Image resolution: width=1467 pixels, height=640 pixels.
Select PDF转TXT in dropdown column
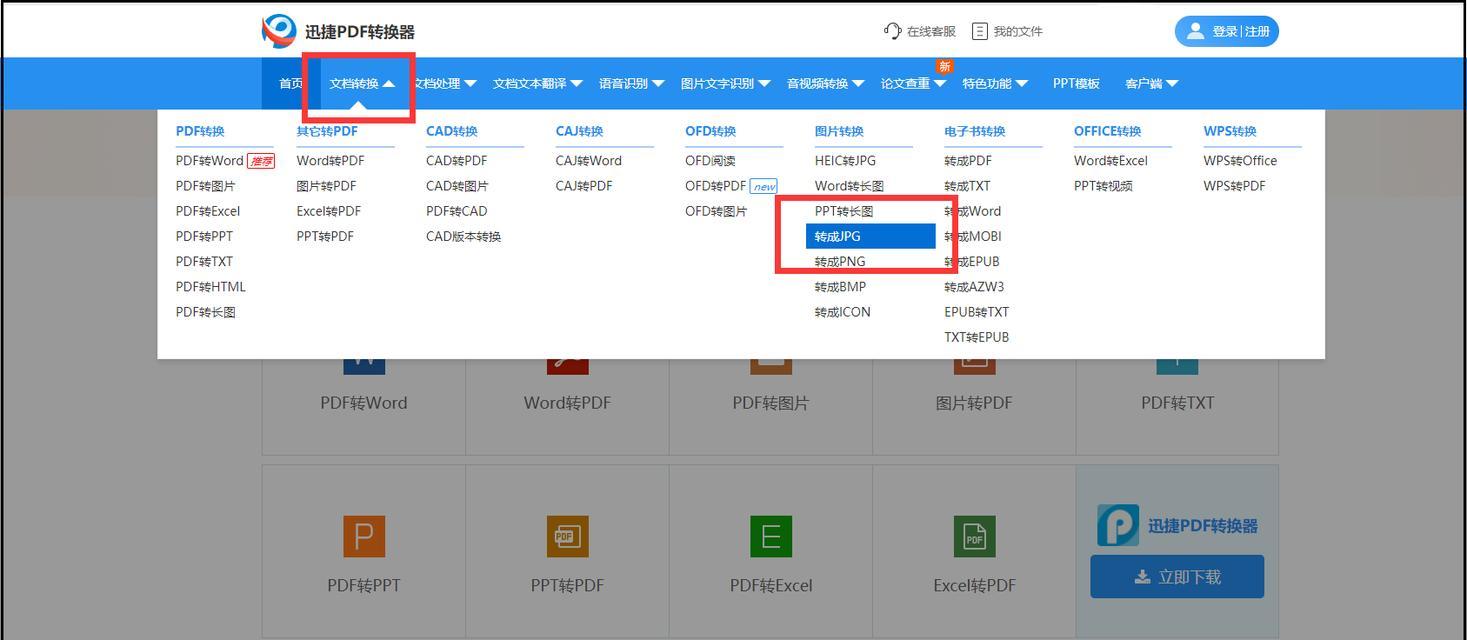pos(205,261)
